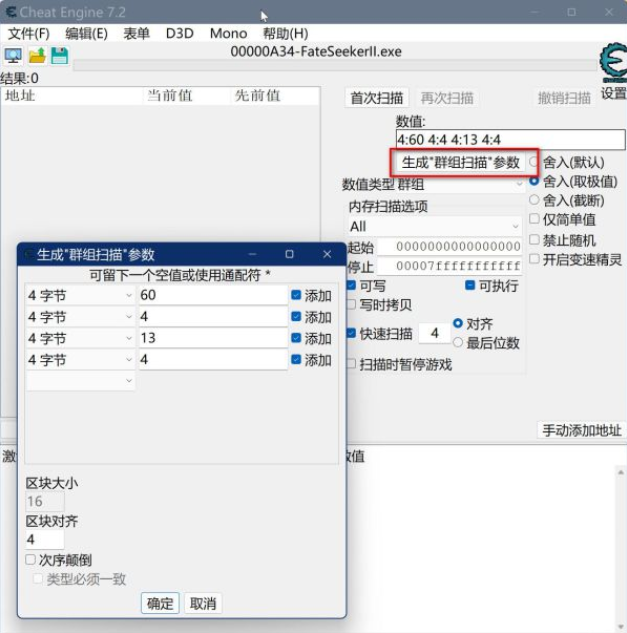The width and height of the screenshot is (627, 633).
Task: Select the 舍入(默认) radio button
Action: point(534,162)
